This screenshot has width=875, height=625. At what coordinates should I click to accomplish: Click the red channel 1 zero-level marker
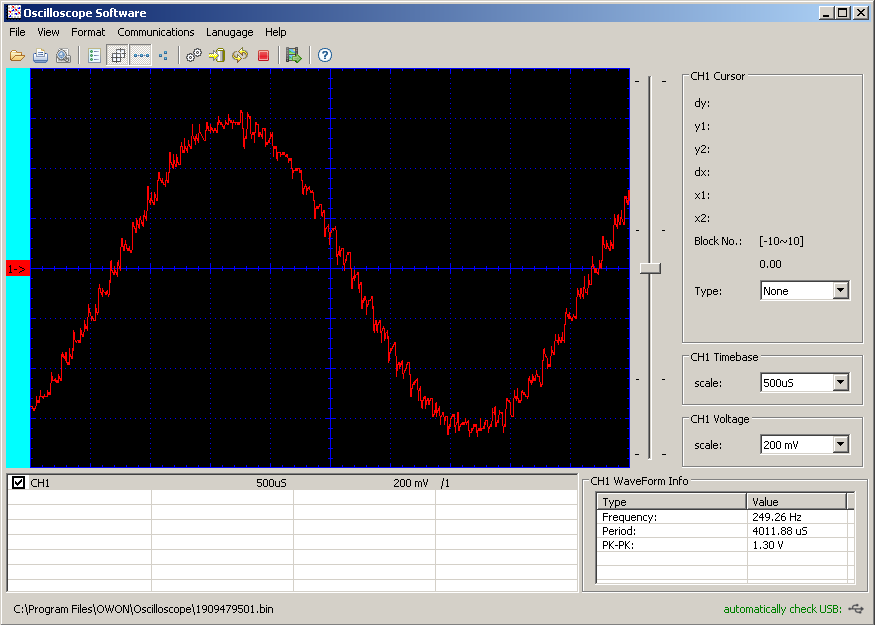(x=18, y=269)
